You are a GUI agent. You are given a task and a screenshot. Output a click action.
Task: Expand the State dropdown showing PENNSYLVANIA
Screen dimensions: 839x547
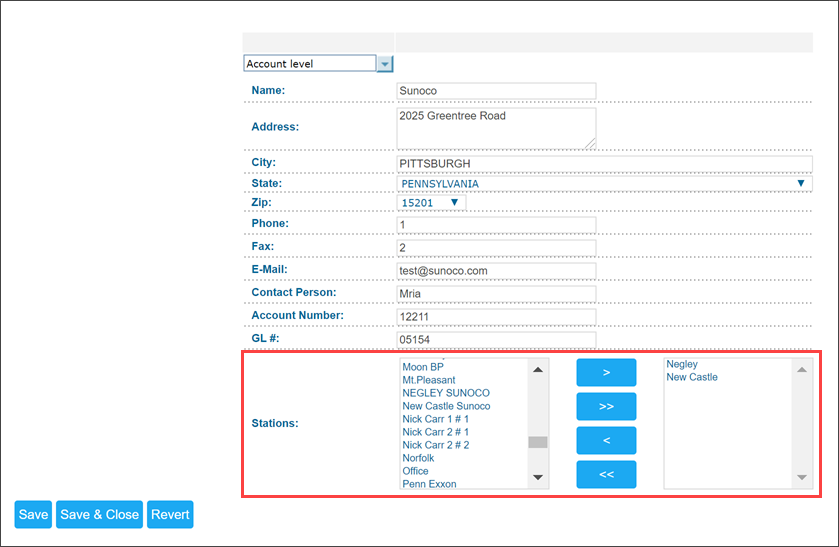click(604, 184)
